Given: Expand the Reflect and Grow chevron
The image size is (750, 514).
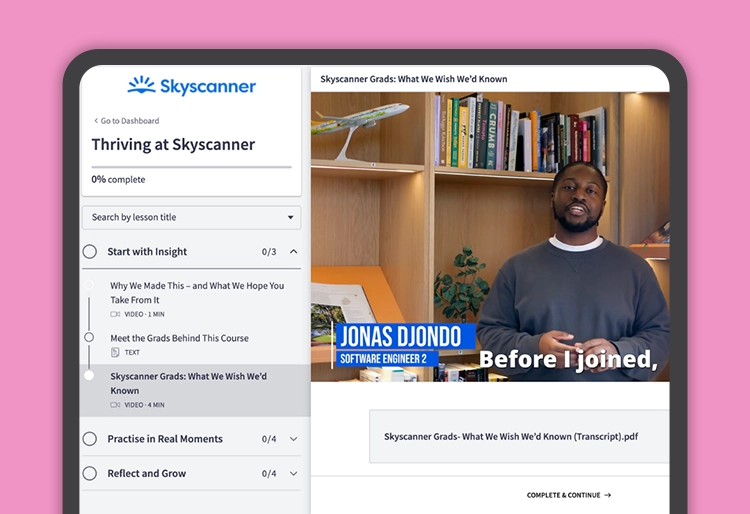Looking at the screenshot, I should pos(294,473).
